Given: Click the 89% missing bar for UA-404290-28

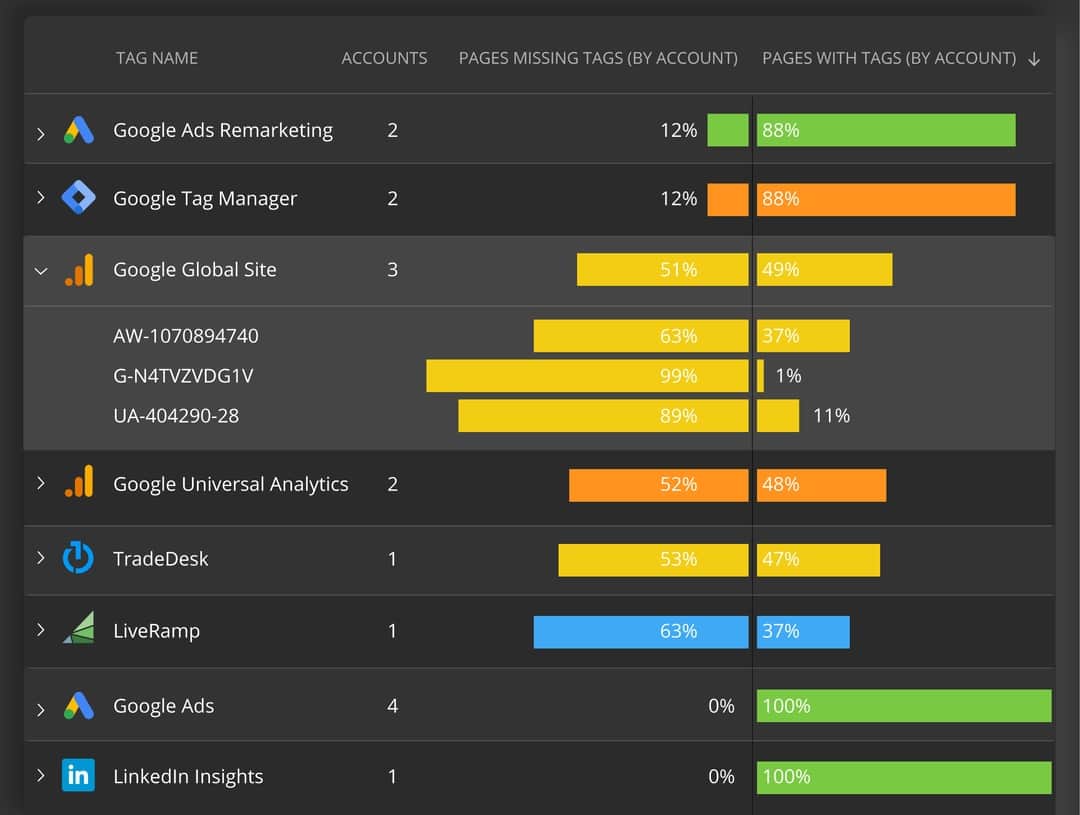Looking at the screenshot, I should tap(603, 416).
